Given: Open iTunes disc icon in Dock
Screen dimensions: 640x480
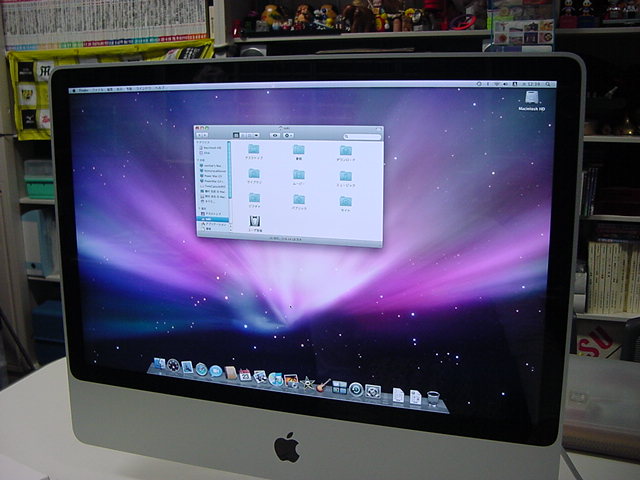Looking at the screenshot, I should click(x=276, y=379).
